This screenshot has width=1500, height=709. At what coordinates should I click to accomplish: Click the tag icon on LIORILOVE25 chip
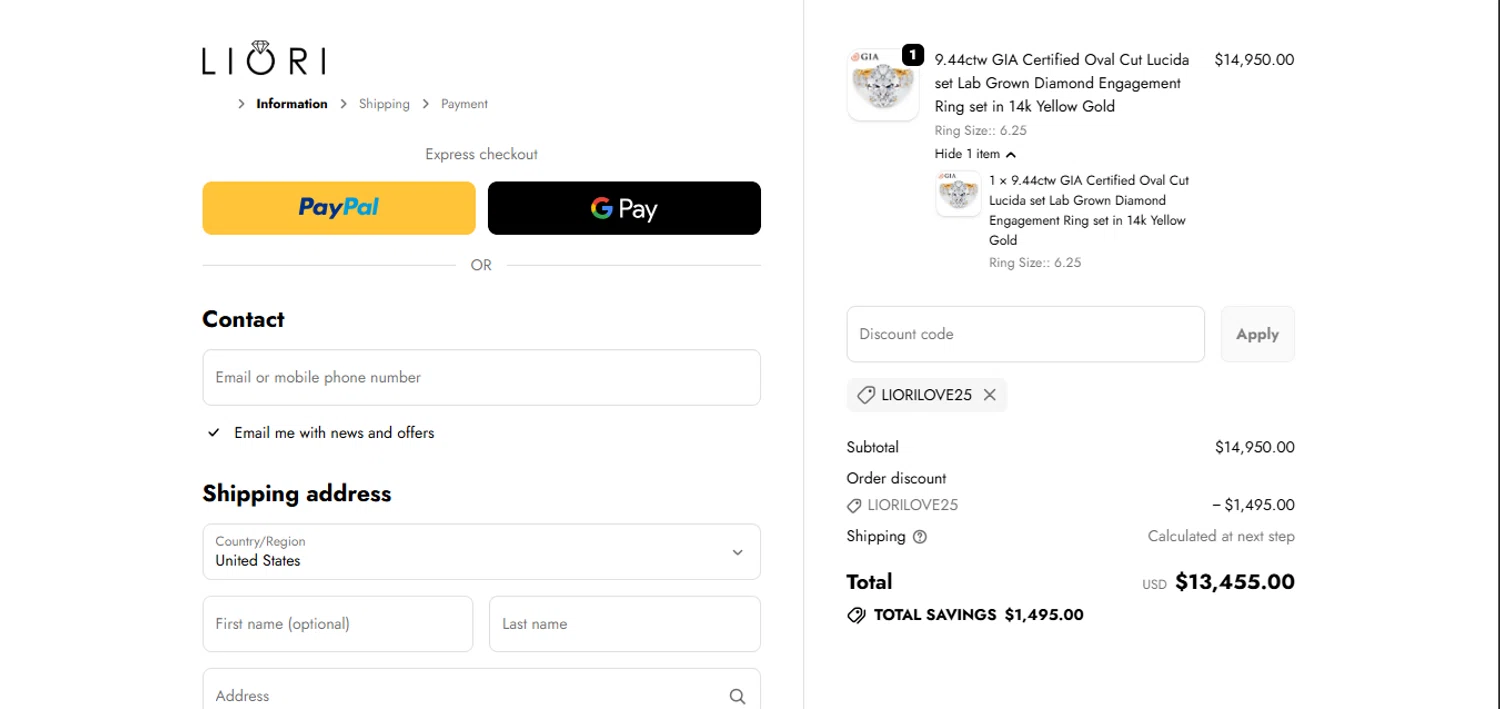tap(866, 395)
